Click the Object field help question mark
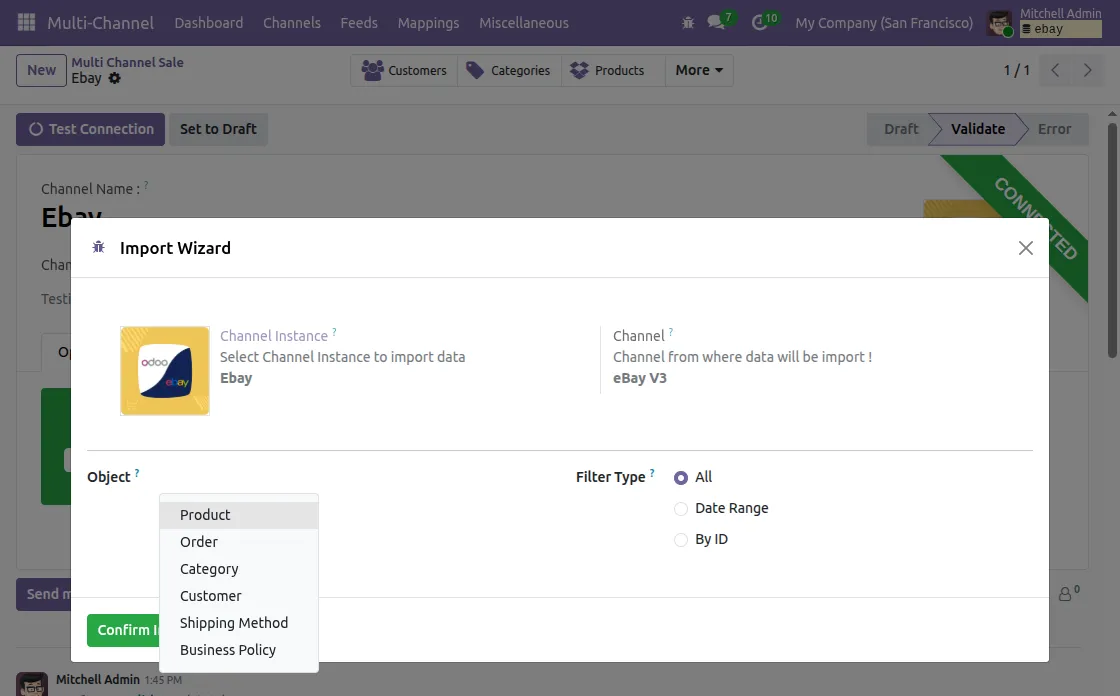 coord(137,472)
